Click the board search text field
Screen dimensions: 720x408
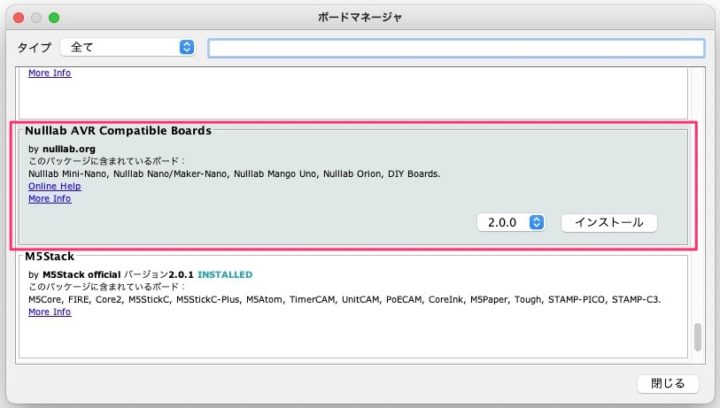[455, 48]
